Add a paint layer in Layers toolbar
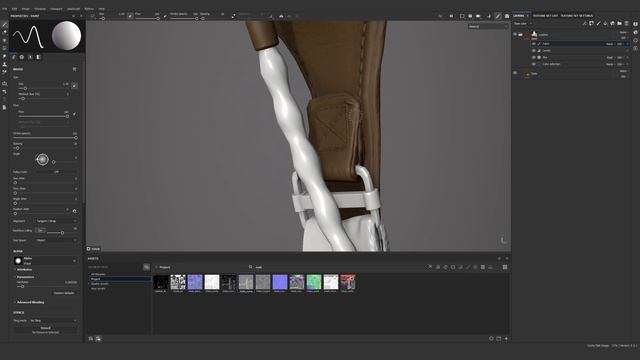 click(x=598, y=24)
